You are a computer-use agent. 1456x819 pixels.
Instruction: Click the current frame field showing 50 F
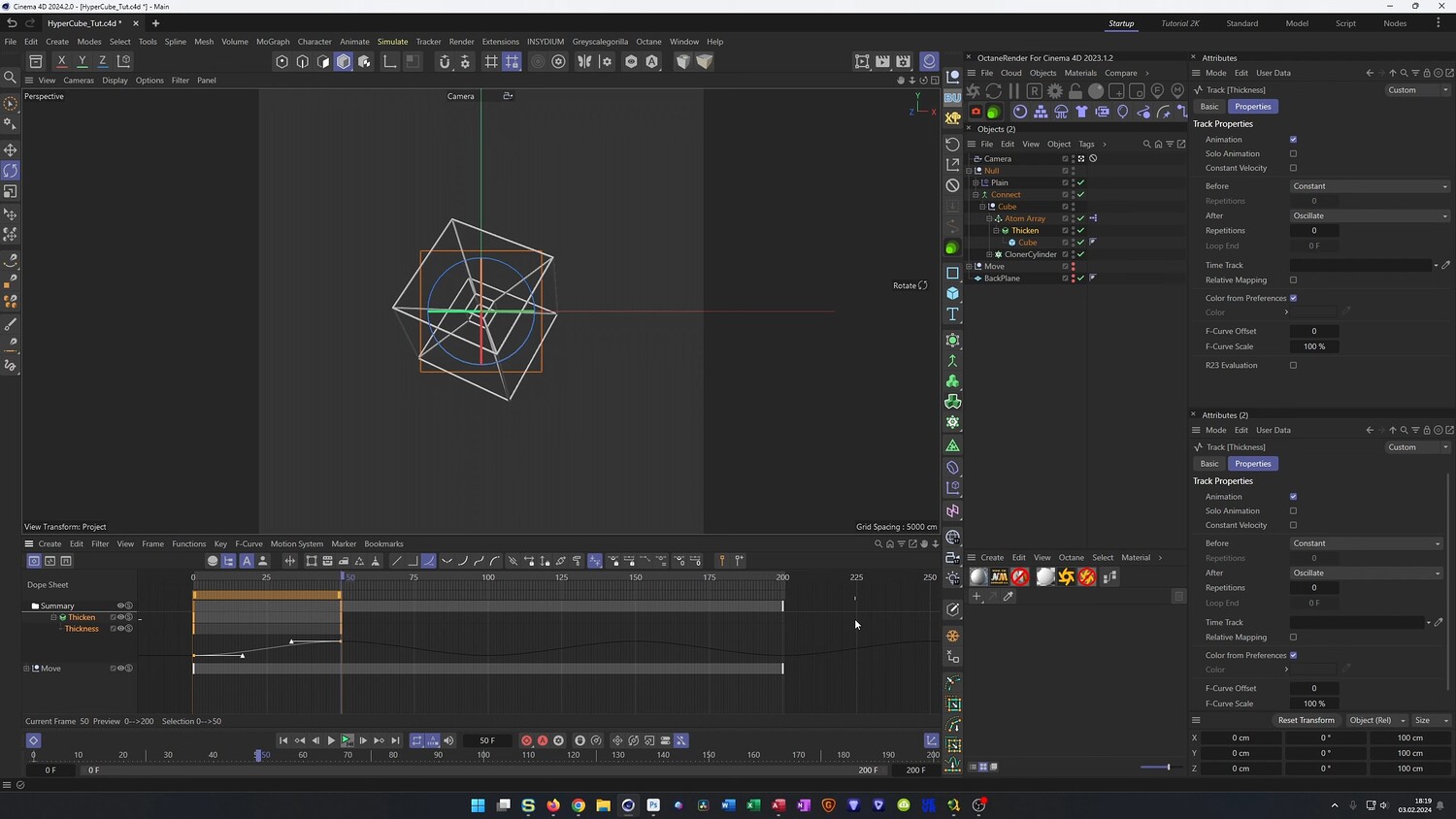(x=487, y=740)
